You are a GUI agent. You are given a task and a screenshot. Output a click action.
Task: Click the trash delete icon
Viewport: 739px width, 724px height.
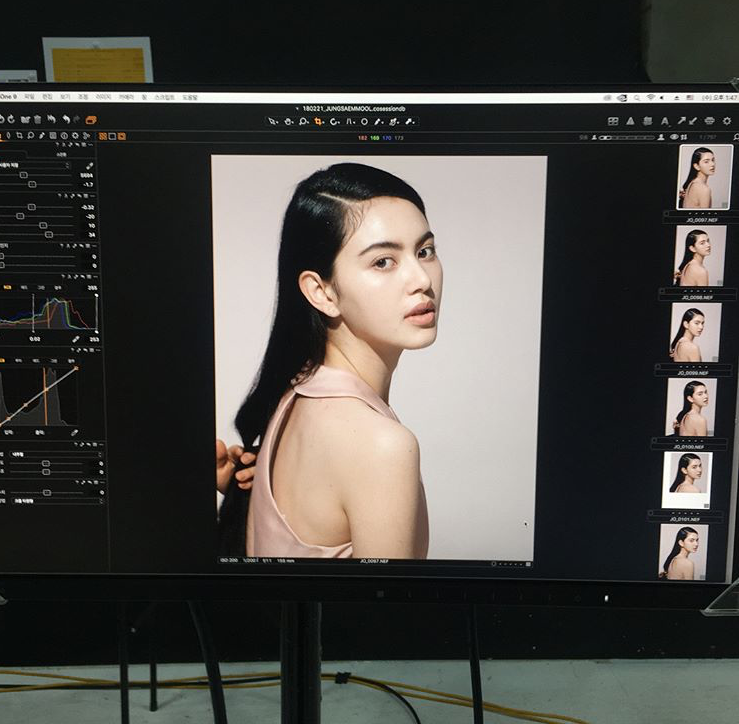[37, 119]
